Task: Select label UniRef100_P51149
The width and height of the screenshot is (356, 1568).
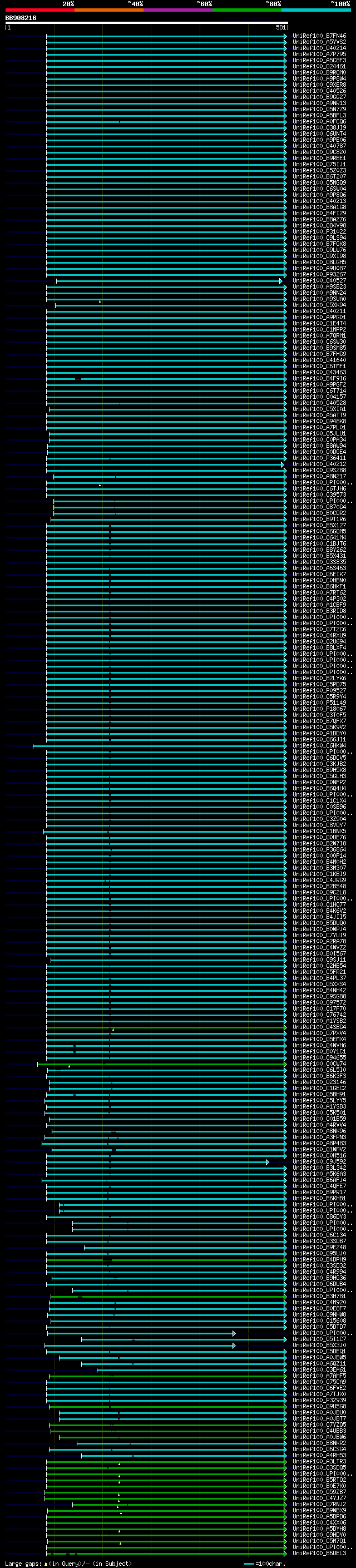Action: pyautogui.click(x=319, y=703)
